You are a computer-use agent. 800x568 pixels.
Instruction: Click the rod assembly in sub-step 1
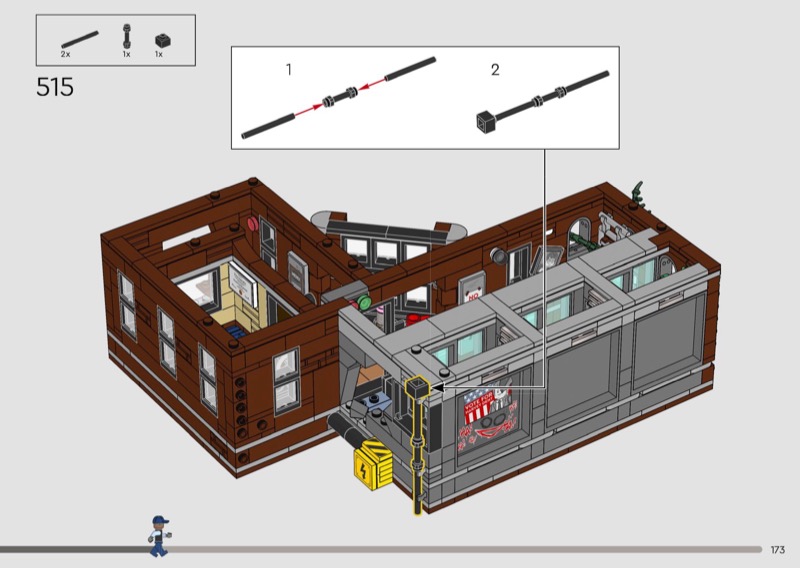[x=339, y=98]
